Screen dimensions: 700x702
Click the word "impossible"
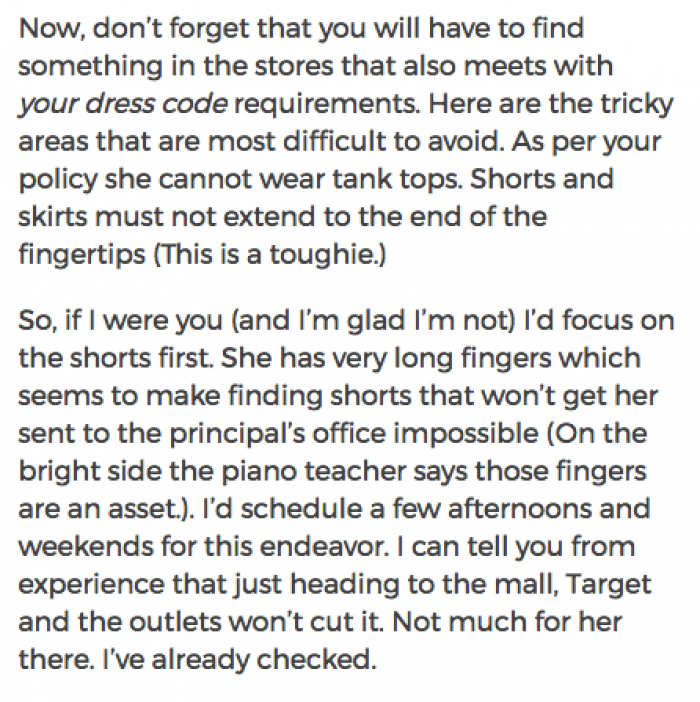[x=465, y=434]
